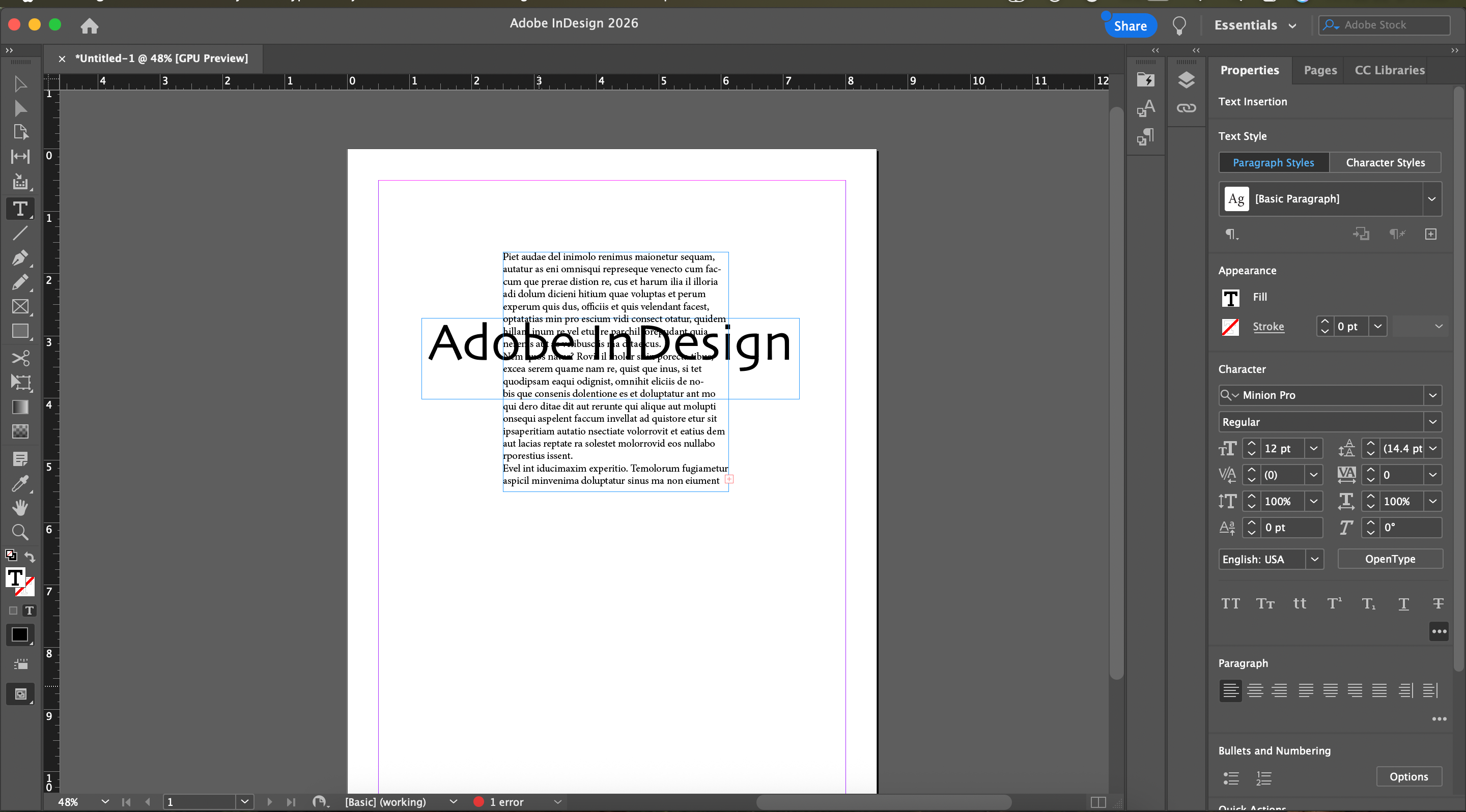Viewport: 1466px width, 812px height.
Task: Pick the Eyedropper tool
Action: [20, 483]
